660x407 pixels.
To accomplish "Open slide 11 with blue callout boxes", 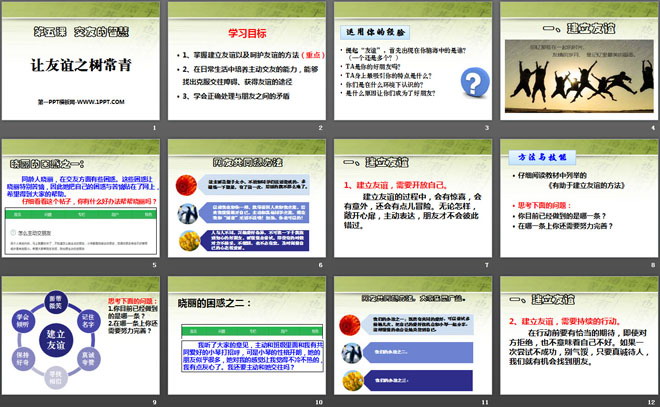I will click(x=413, y=335).
